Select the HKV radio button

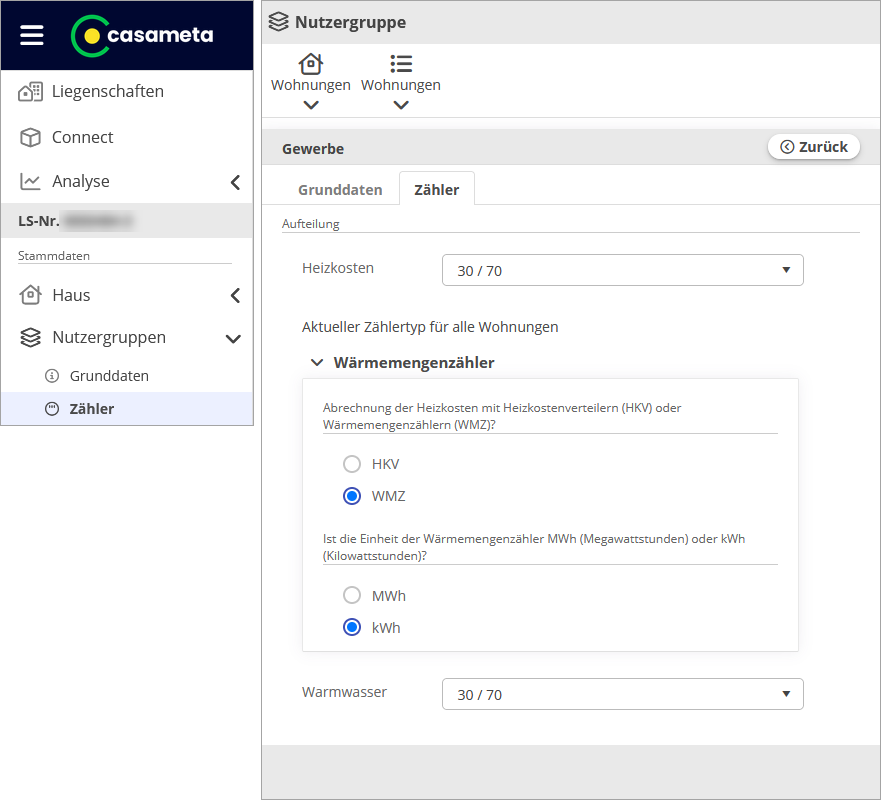point(352,464)
